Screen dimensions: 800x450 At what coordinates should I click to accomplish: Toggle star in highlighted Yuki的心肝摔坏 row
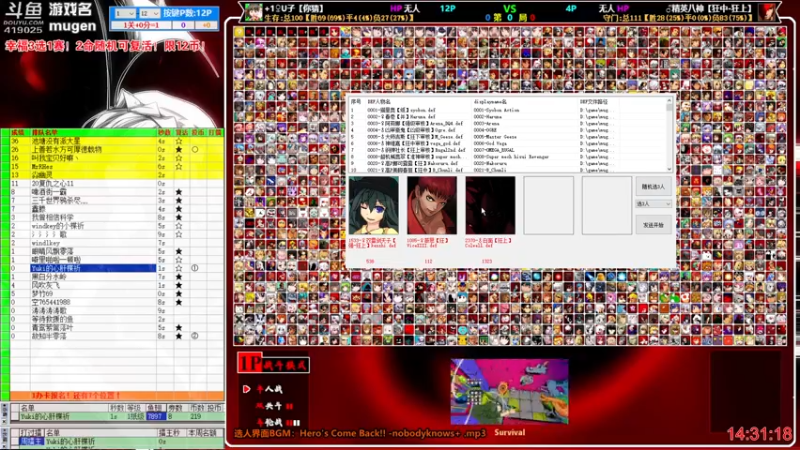pos(179,268)
